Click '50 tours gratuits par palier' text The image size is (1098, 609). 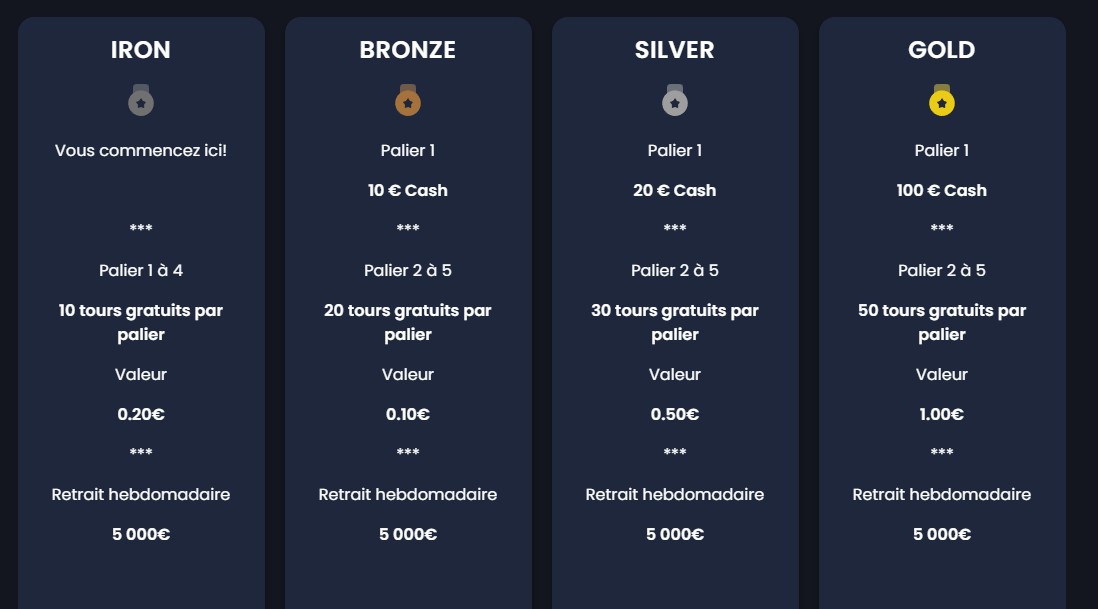(x=942, y=322)
